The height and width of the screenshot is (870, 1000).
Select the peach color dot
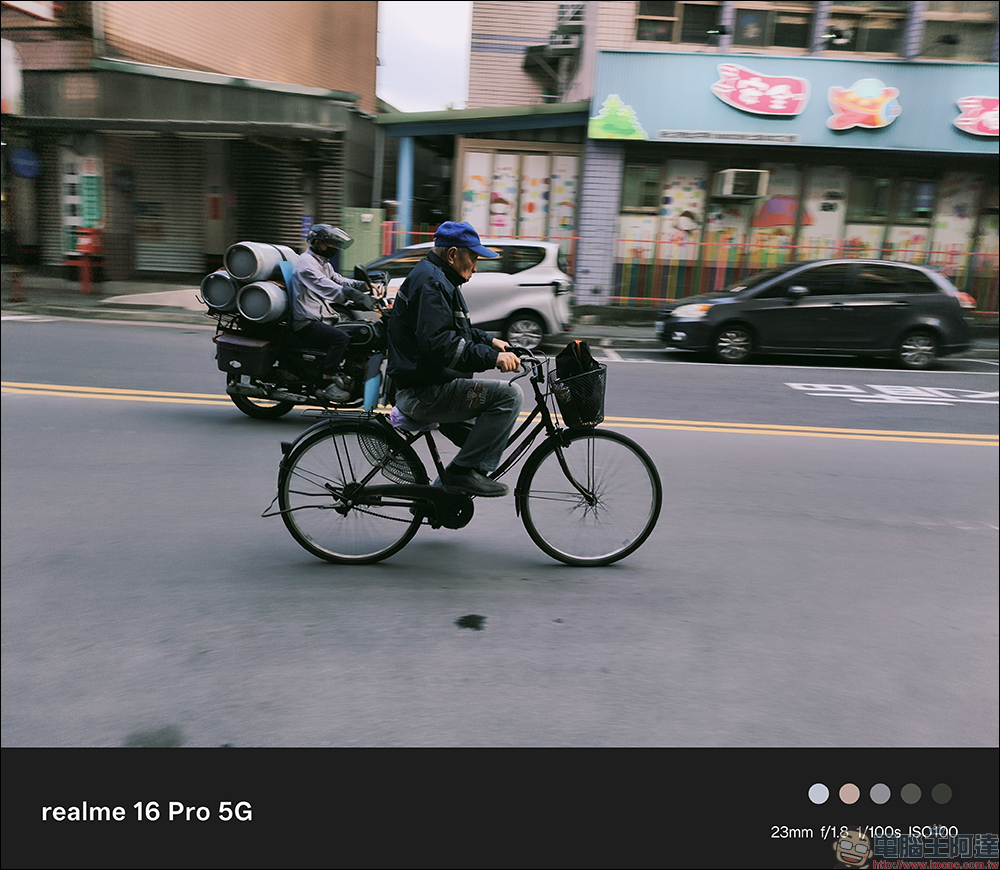849,793
